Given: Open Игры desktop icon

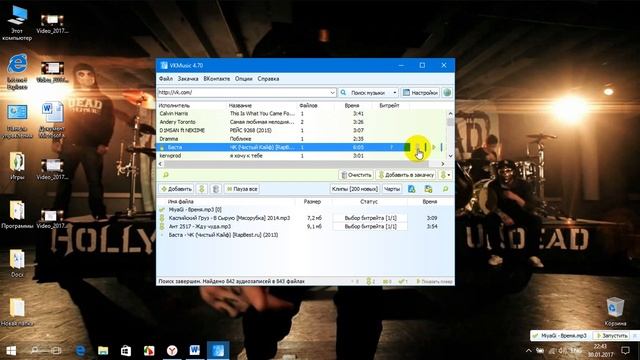Looking at the screenshot, I should pos(17,166).
